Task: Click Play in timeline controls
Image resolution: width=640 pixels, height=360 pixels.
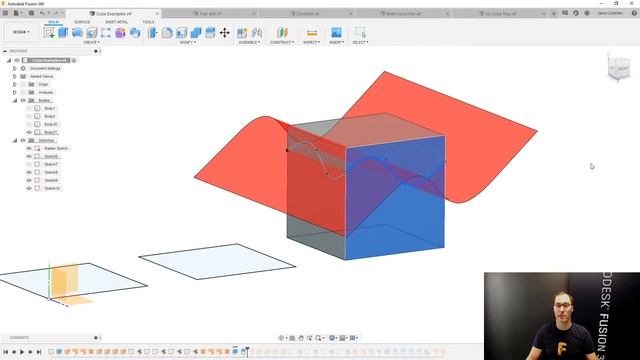Action: (x=22, y=351)
